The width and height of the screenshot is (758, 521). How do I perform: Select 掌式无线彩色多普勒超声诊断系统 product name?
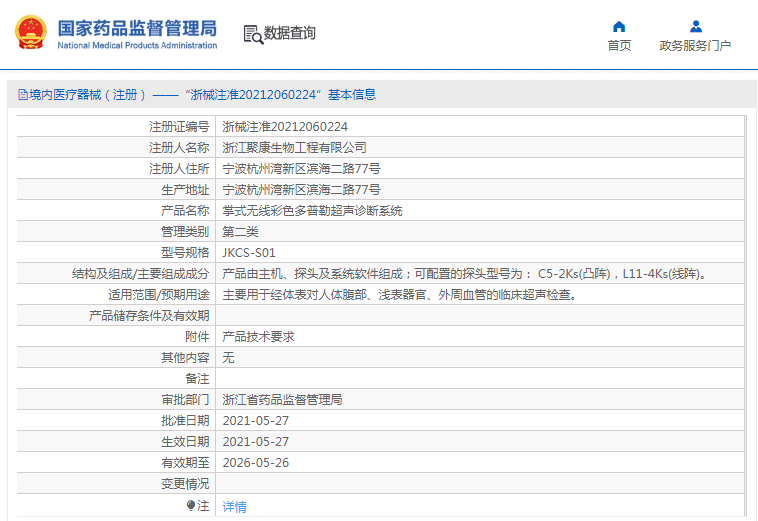tap(312, 211)
